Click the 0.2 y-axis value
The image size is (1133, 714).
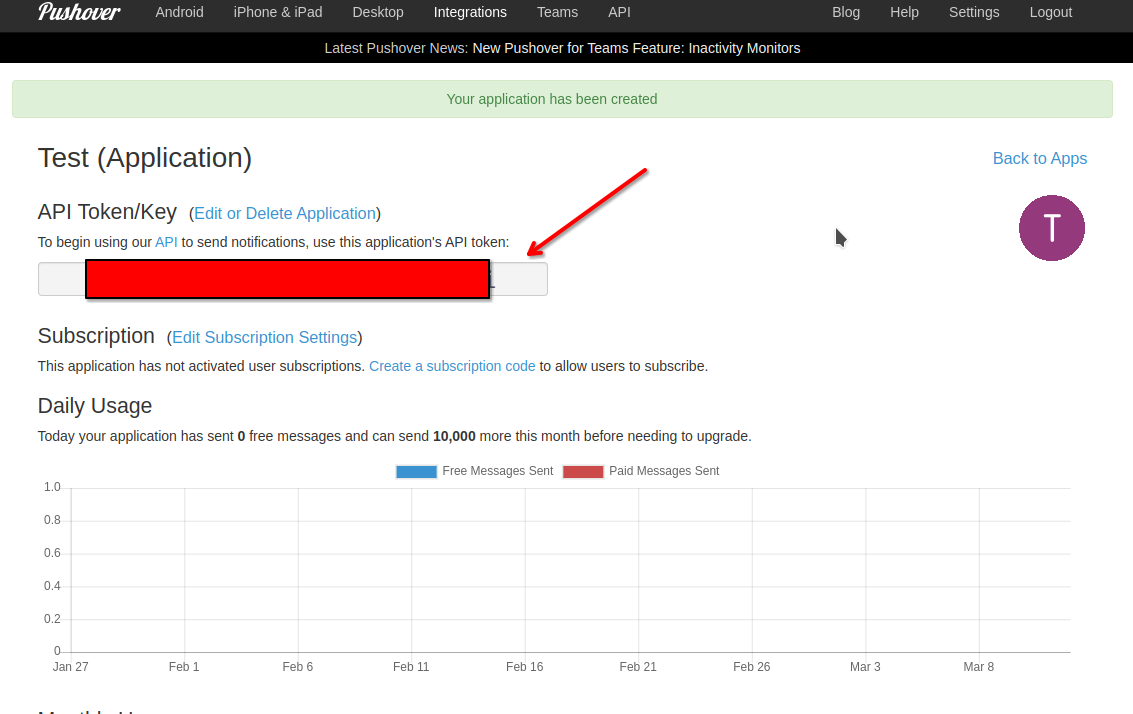coord(52,619)
